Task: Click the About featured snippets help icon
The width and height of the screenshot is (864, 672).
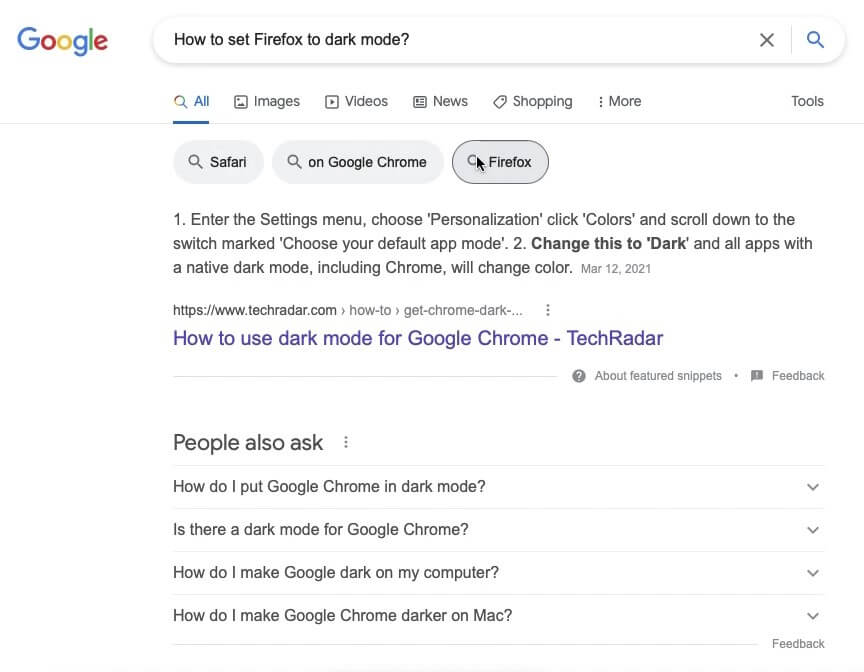Action: click(x=579, y=376)
